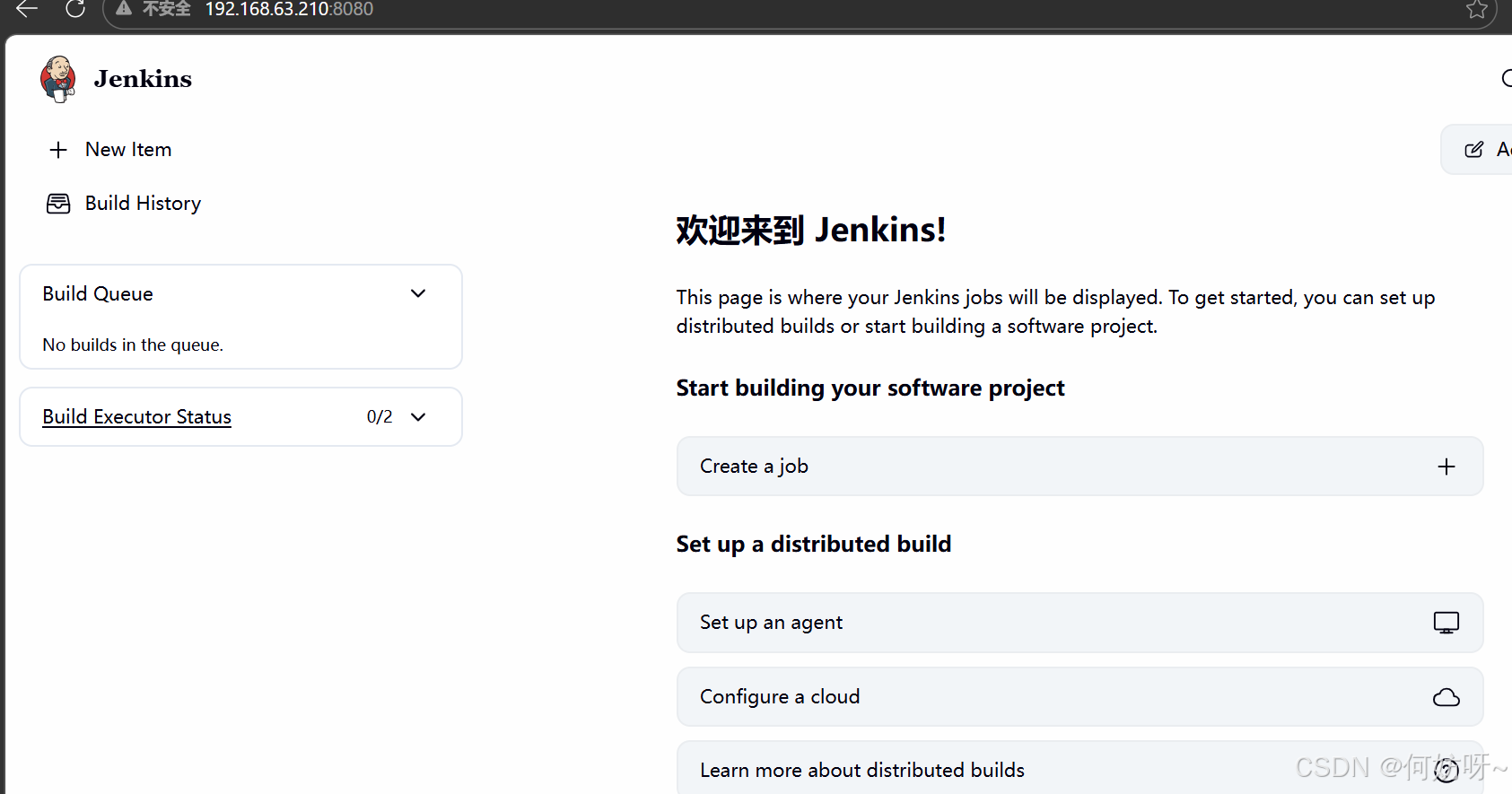Click the Jenkins butler logo icon
Image resolution: width=1512 pixels, height=794 pixels.
(58, 79)
